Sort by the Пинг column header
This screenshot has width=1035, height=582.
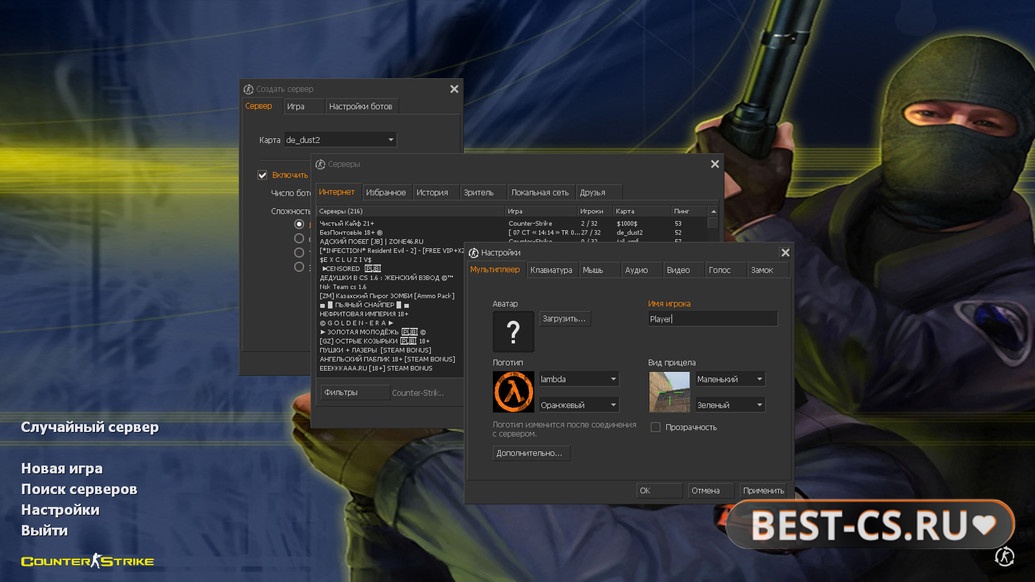point(689,211)
